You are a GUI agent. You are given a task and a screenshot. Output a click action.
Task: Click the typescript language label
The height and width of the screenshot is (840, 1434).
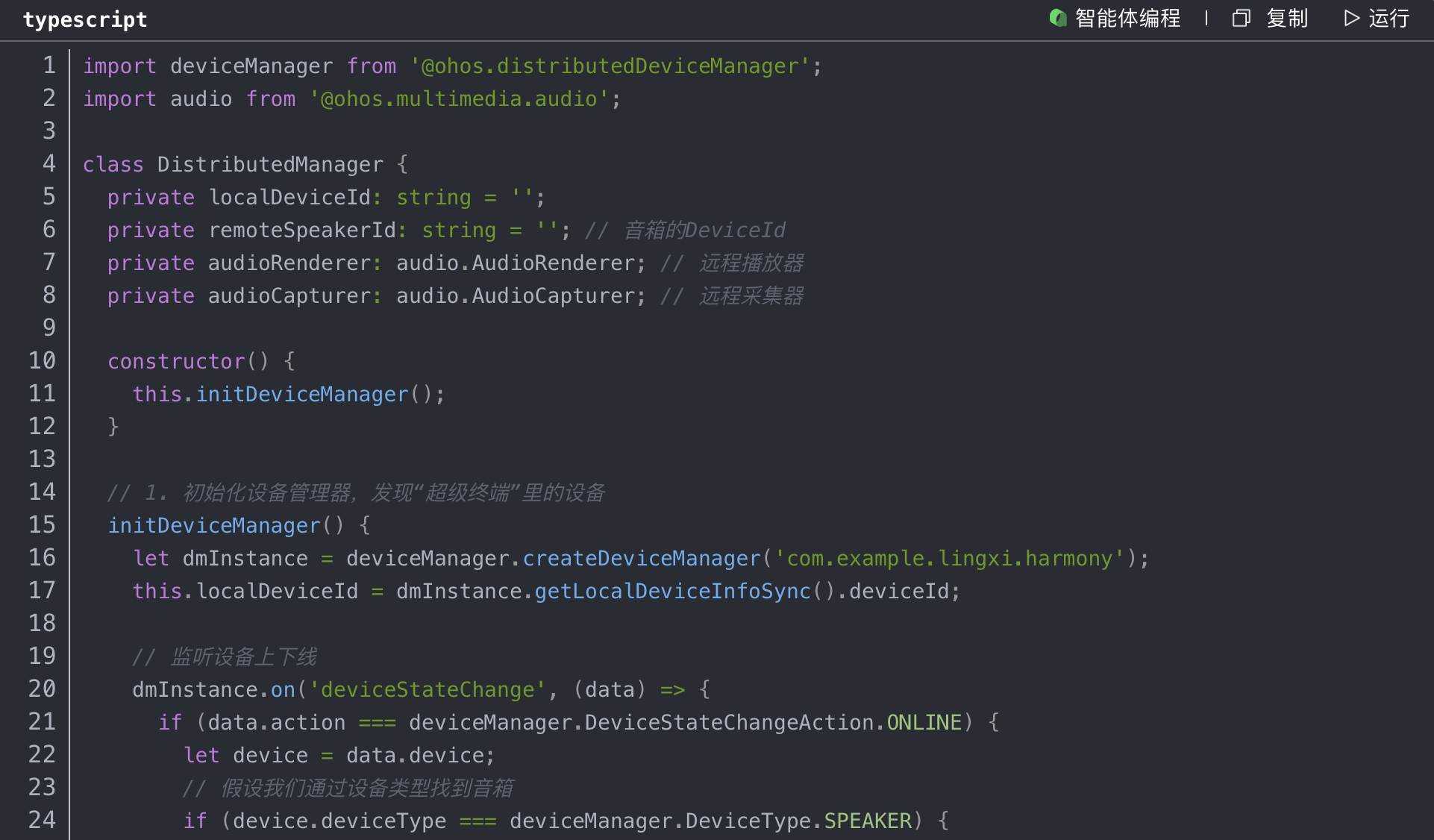[85, 19]
